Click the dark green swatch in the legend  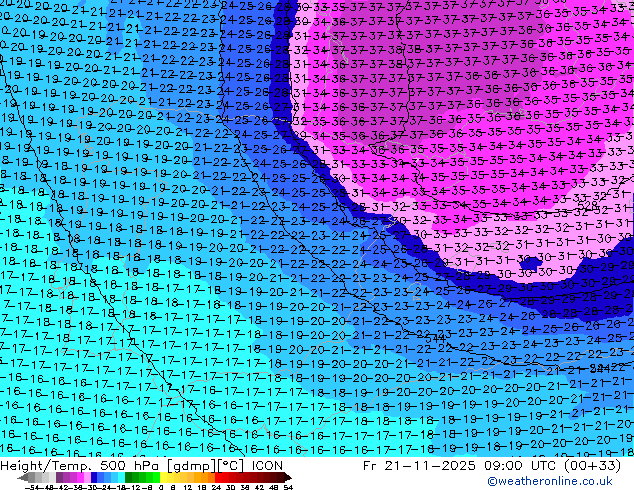[x=128, y=477]
